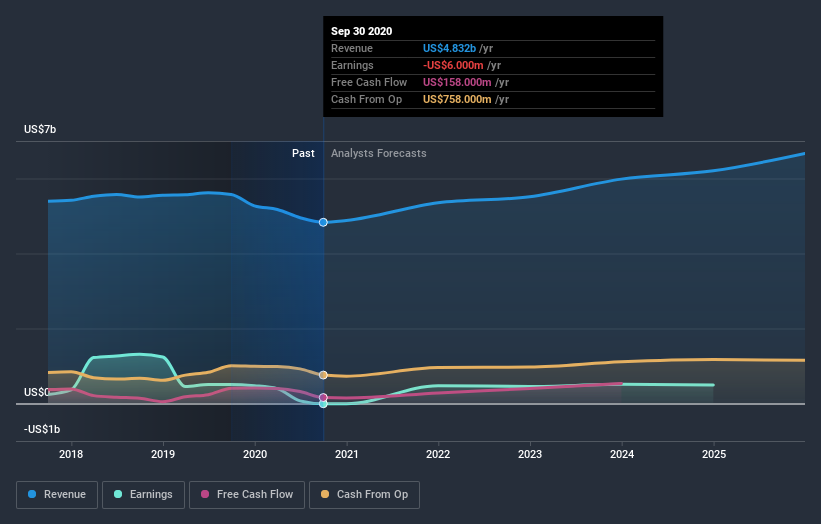Click the 2021 x-axis label
This screenshot has height=524, width=821.
point(347,454)
